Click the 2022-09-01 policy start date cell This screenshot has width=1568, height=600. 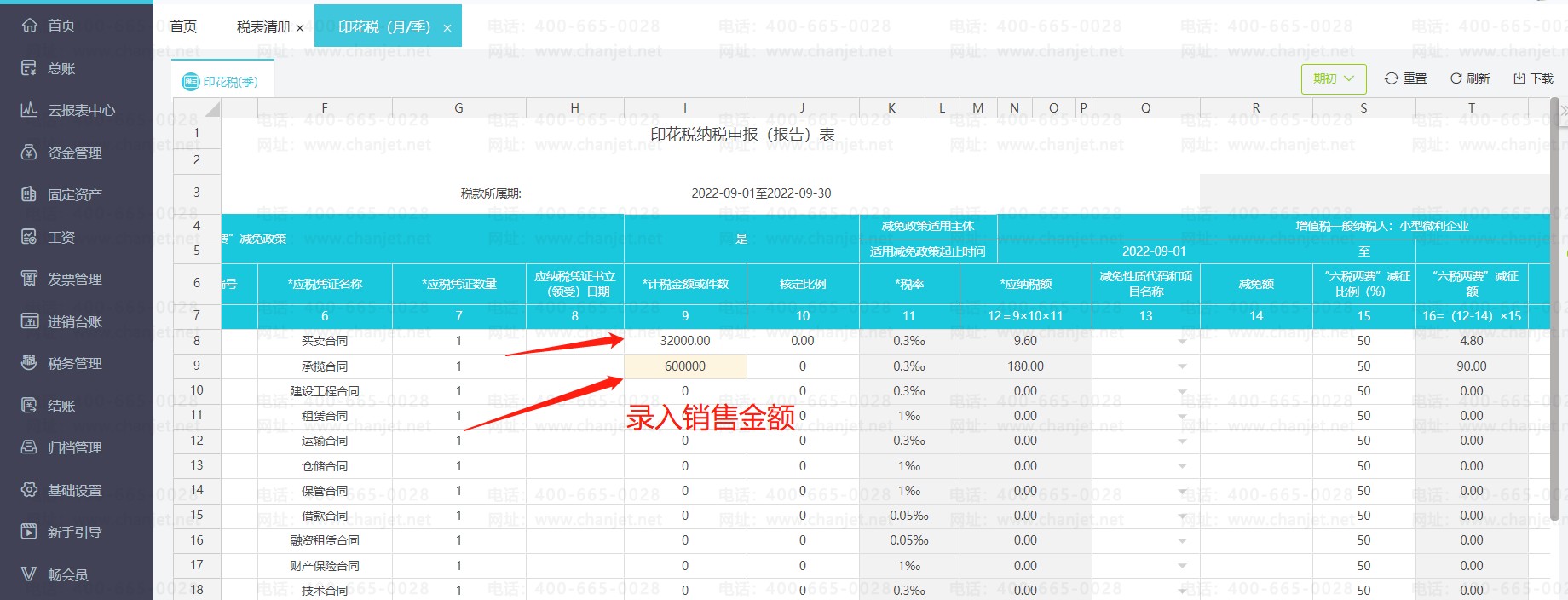click(1154, 251)
